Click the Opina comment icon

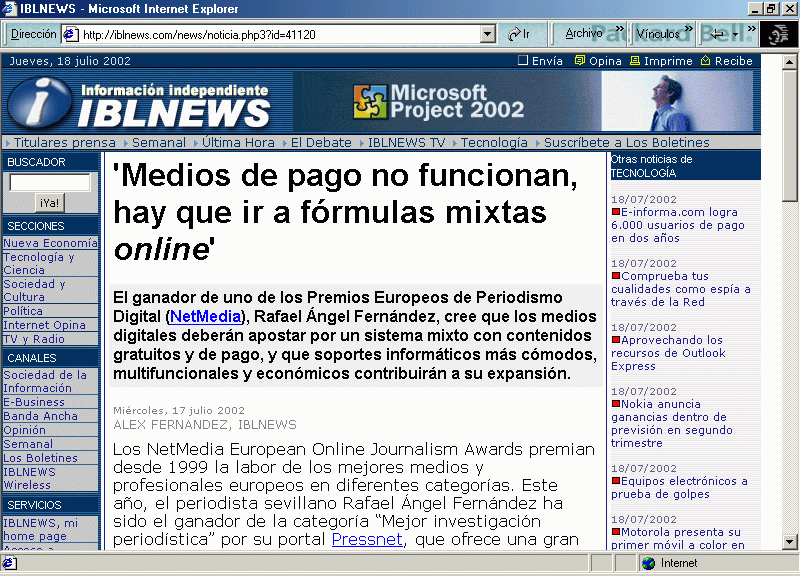tap(580, 60)
